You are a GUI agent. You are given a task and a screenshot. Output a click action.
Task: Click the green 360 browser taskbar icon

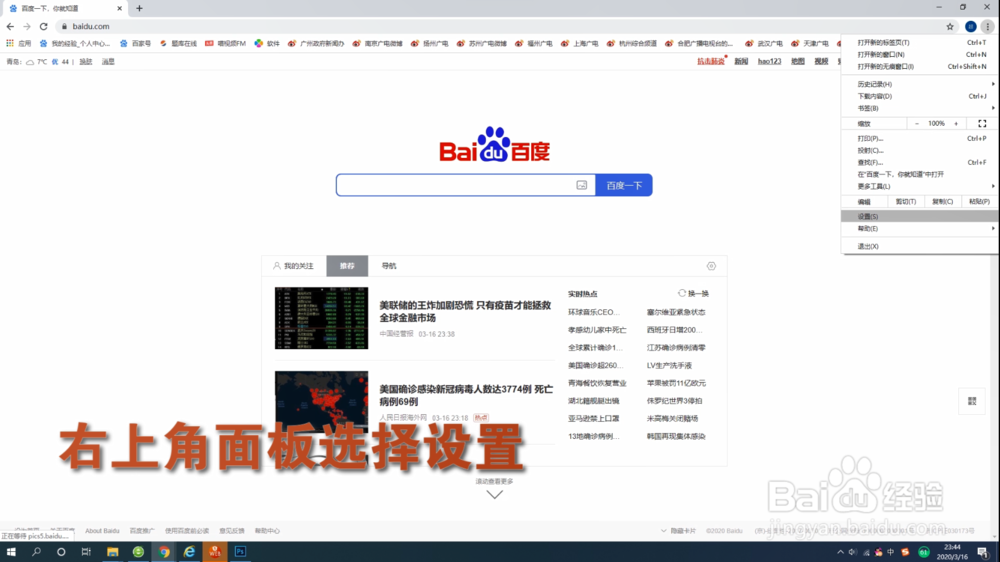(138, 552)
